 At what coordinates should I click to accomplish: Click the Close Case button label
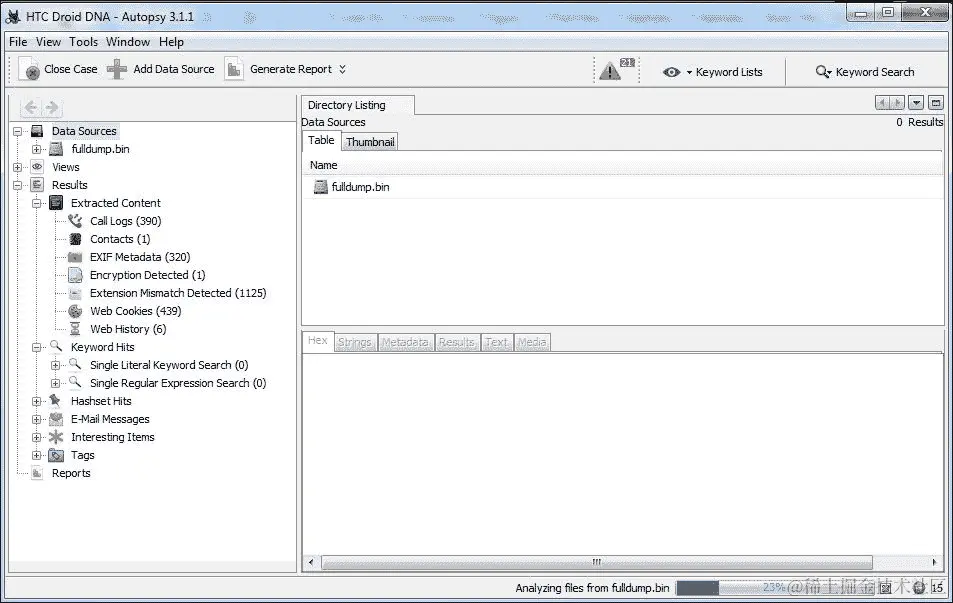point(71,69)
